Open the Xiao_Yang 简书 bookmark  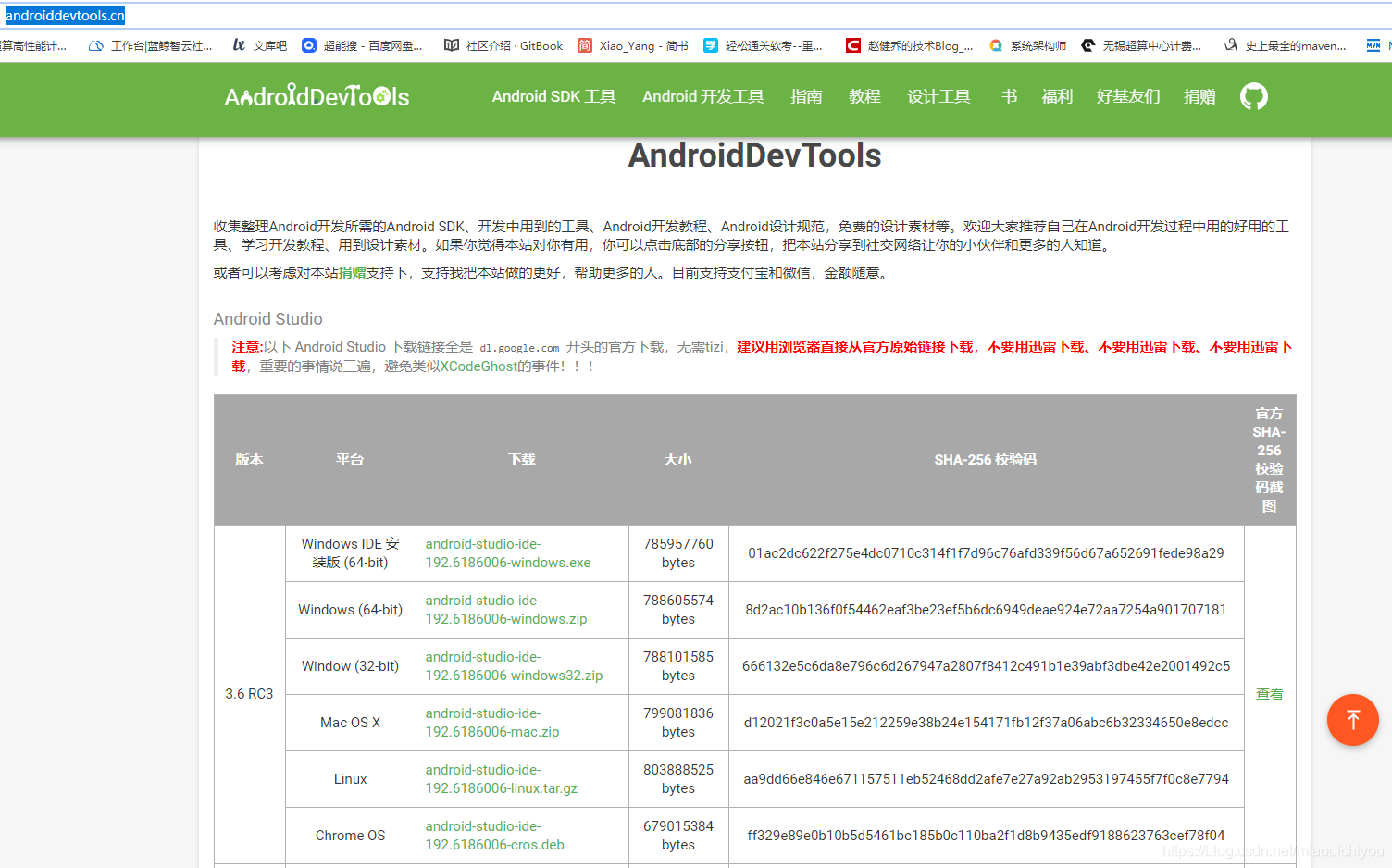[x=633, y=45]
